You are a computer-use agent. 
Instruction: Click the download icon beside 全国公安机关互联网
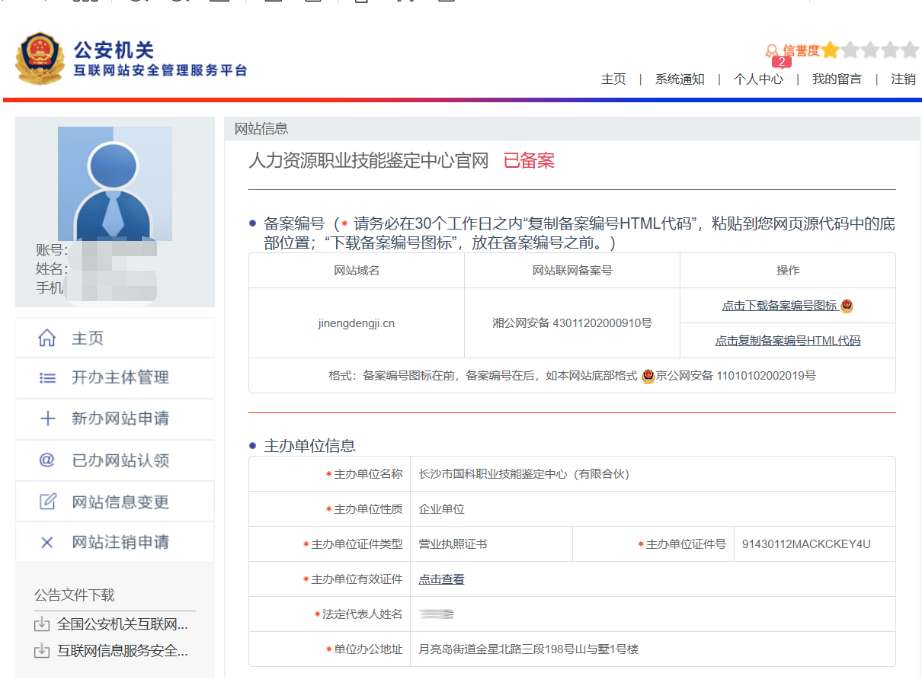click(x=42, y=625)
